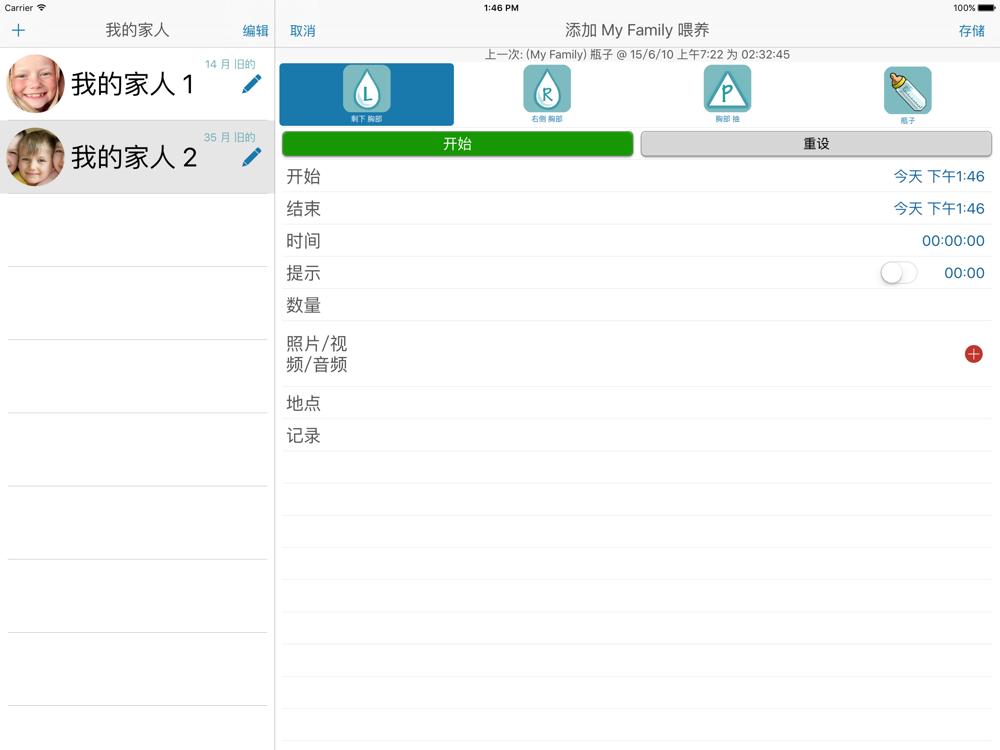Viewport: 1000px width, 750px height.
Task: Tap the 记录 notes field
Action: click(x=636, y=436)
